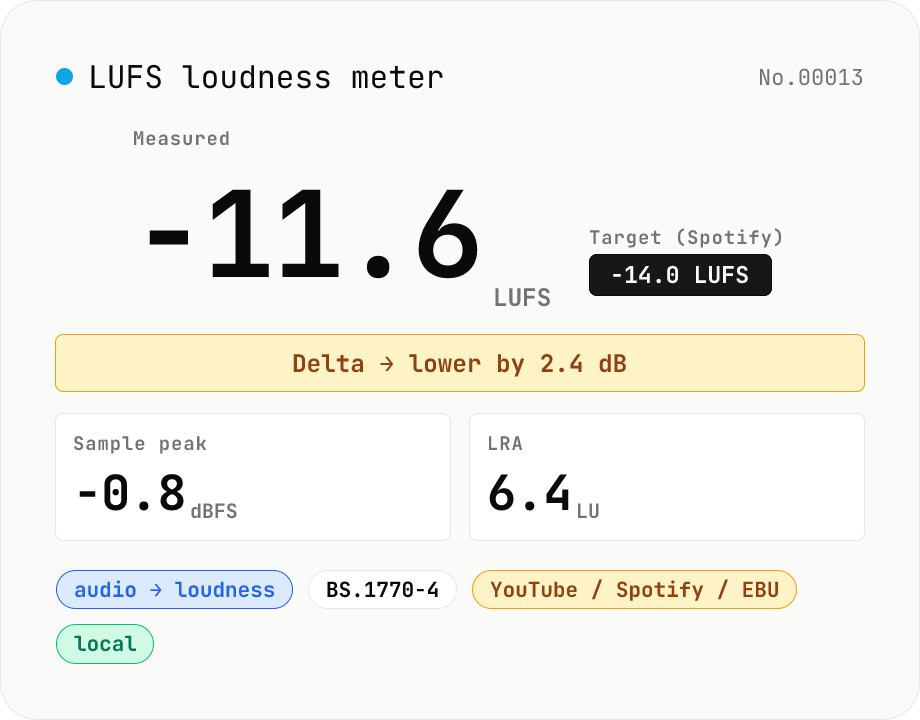Click the green local tag
Viewport: 920px width, 720px height.
tap(105, 644)
